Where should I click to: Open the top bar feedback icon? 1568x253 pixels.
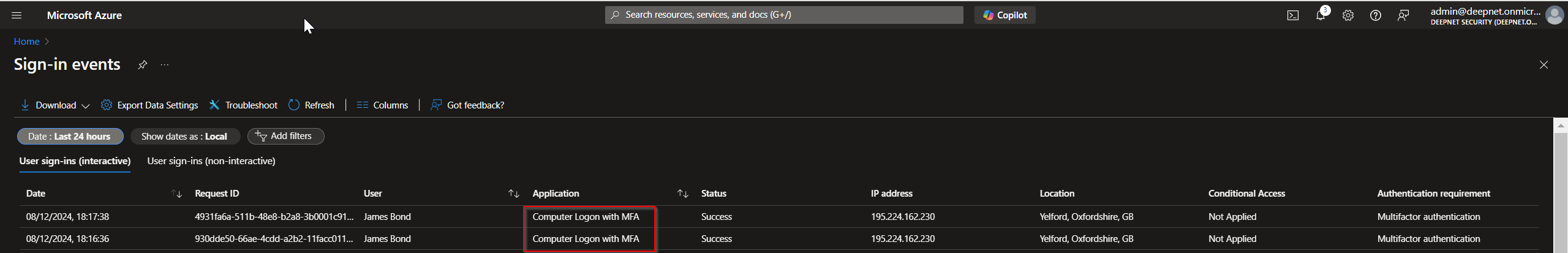[1403, 15]
